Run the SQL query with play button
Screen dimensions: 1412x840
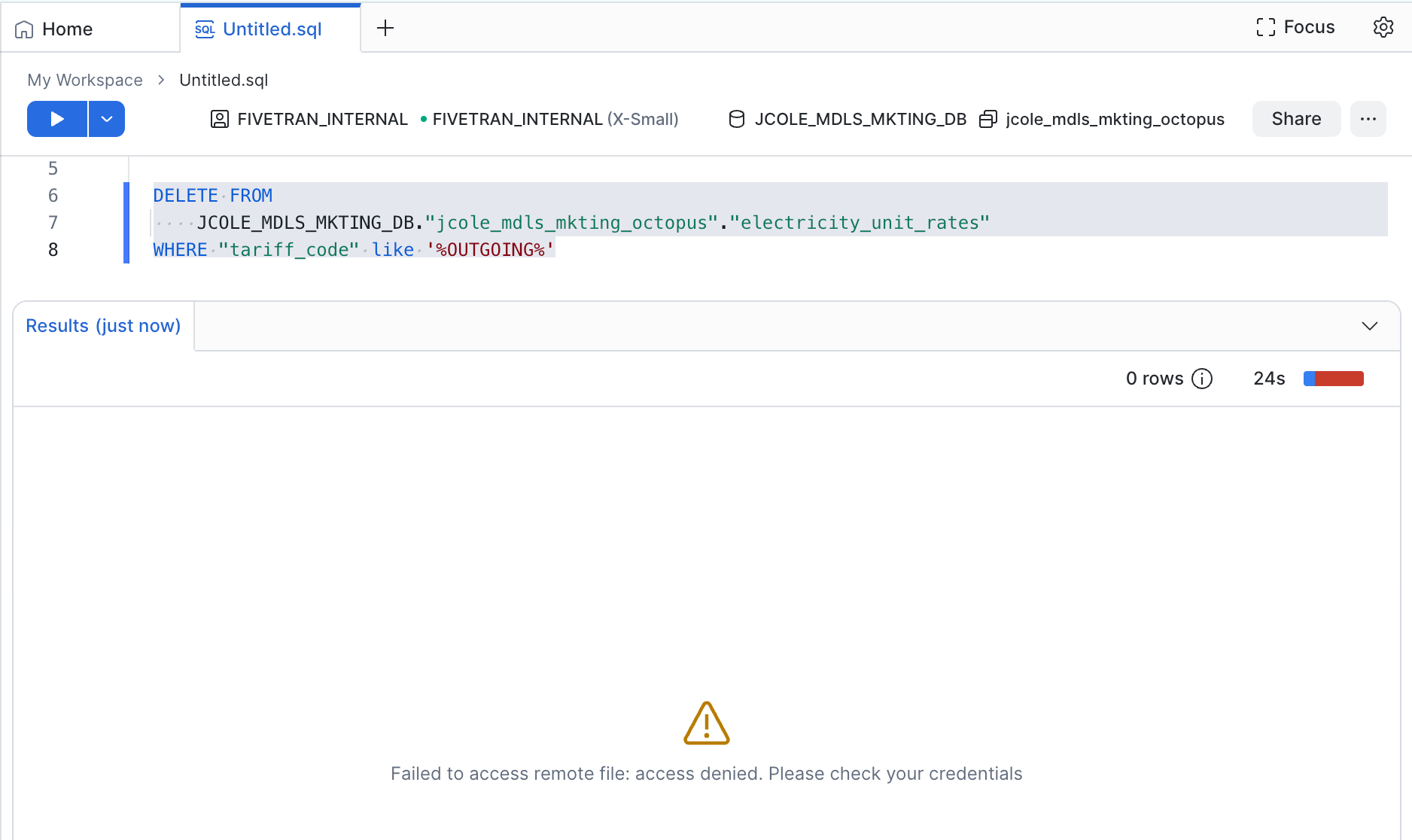click(57, 119)
